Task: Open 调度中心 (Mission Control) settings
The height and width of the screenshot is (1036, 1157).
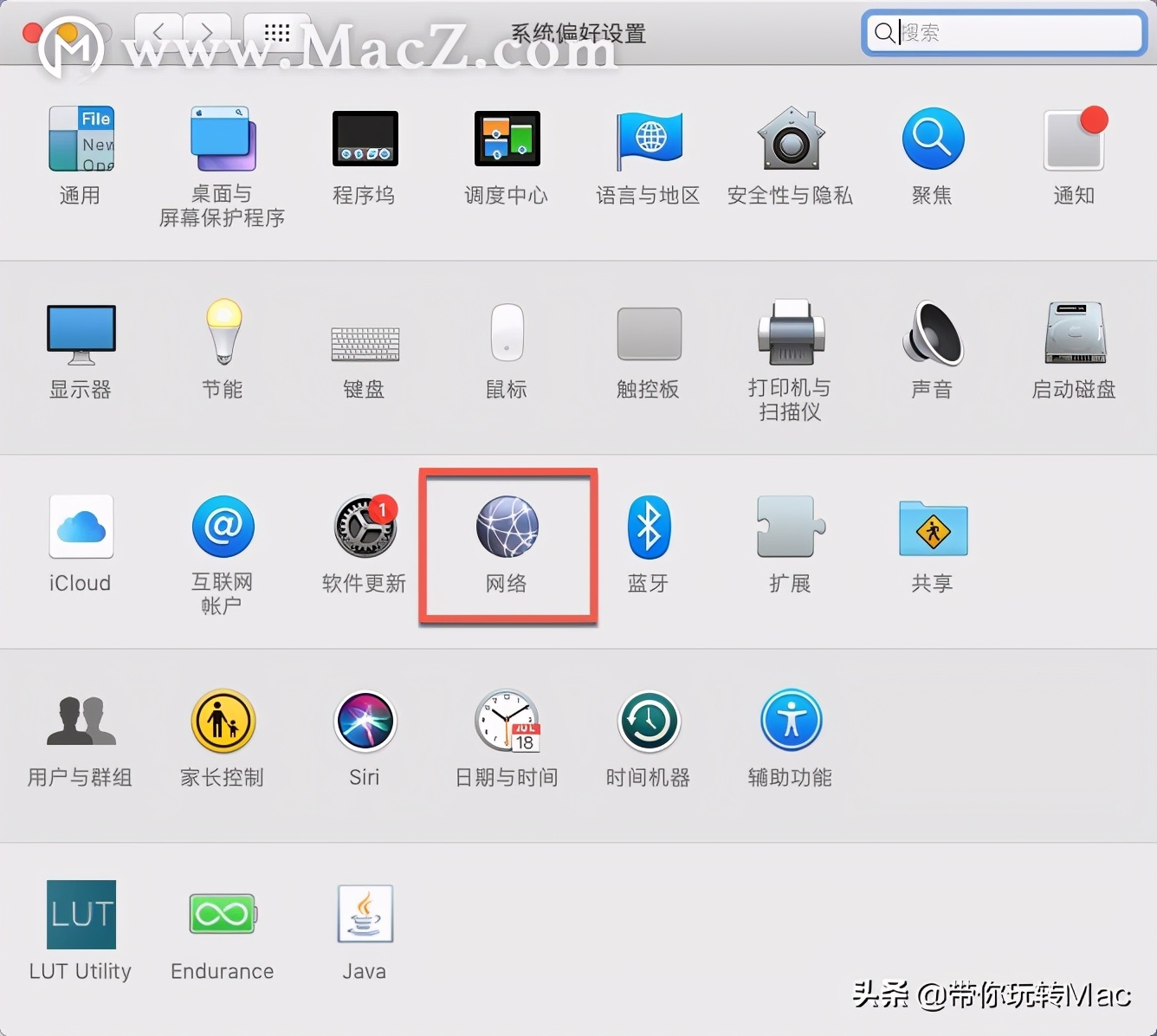Action: [x=507, y=139]
